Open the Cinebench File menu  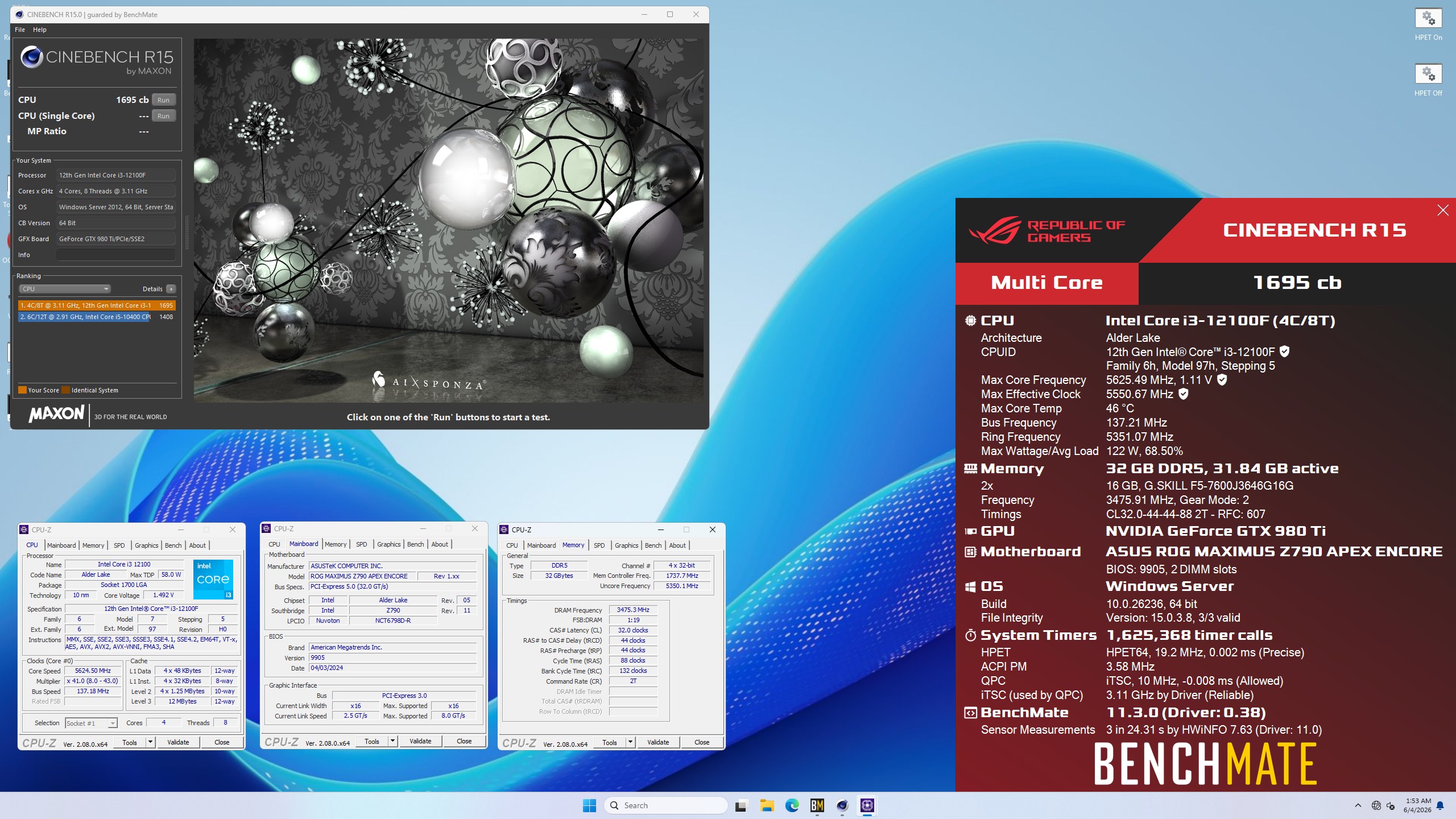tap(20, 30)
